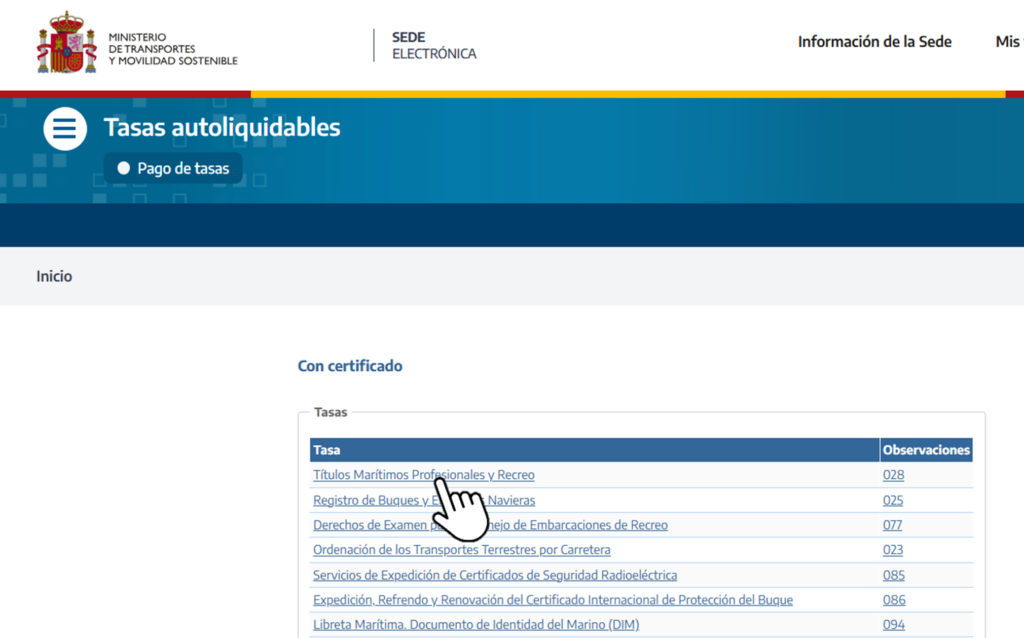1024x638 pixels.
Task: Click observation code 025
Action: [x=893, y=500]
